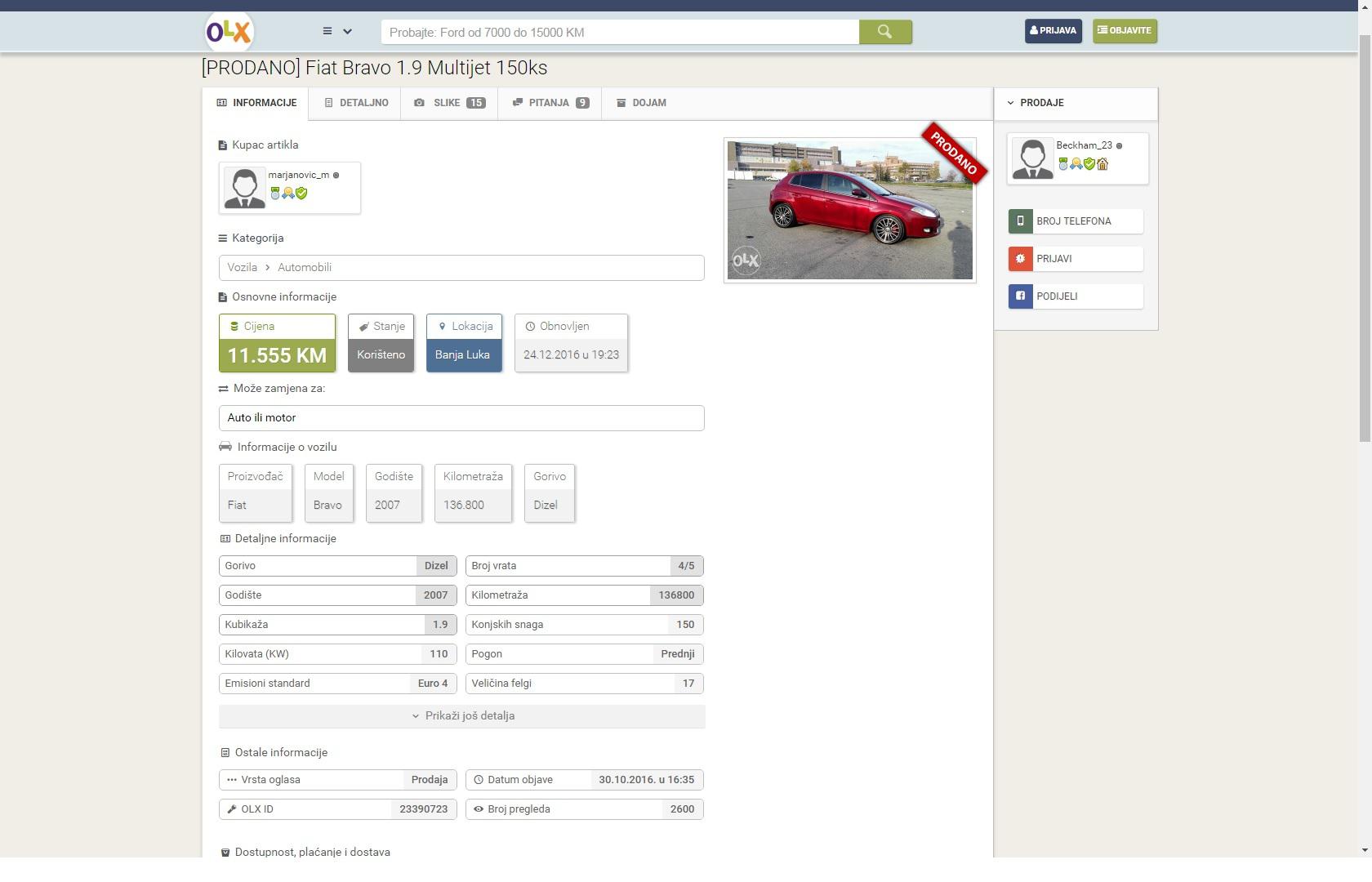Viewport: 1372px width, 882px height.
Task: Open the PITANJA tab
Action: click(x=550, y=103)
